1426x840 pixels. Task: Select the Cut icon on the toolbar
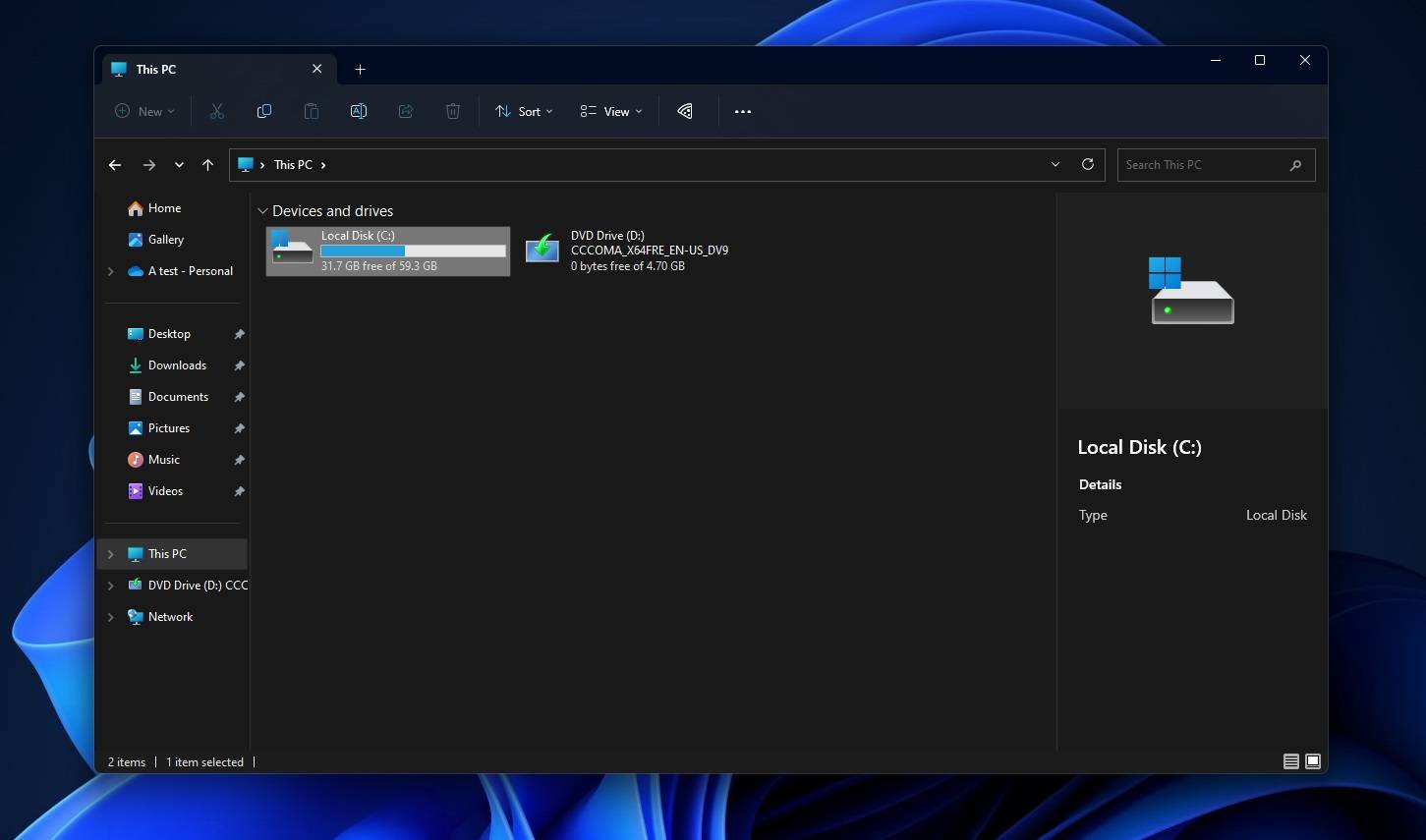coord(216,111)
